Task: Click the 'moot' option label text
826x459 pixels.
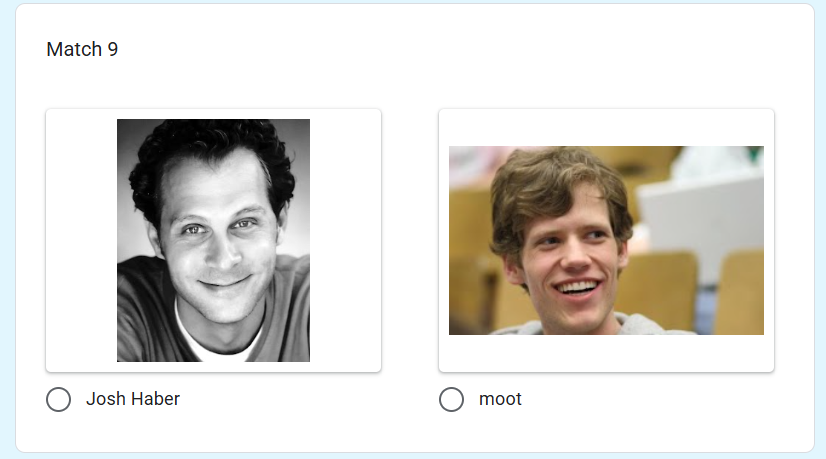Action: [x=500, y=399]
